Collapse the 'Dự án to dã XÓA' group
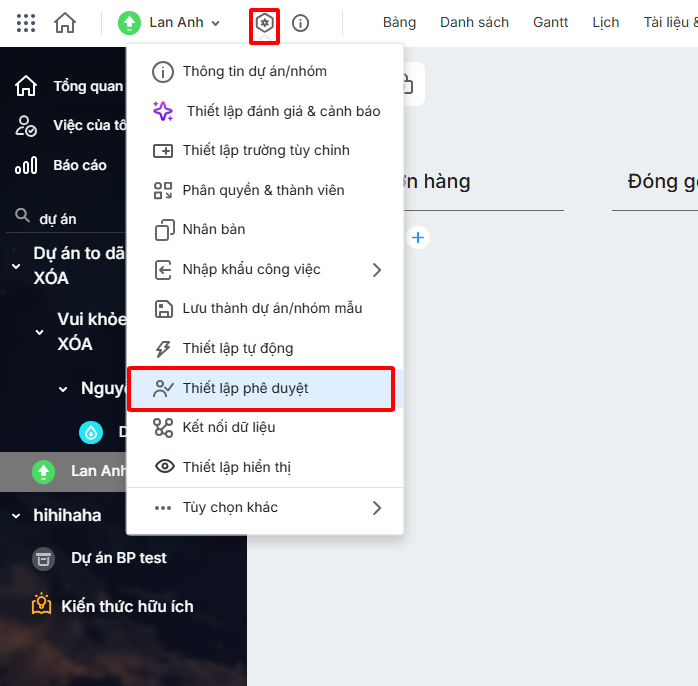698x686 pixels. click(16, 266)
